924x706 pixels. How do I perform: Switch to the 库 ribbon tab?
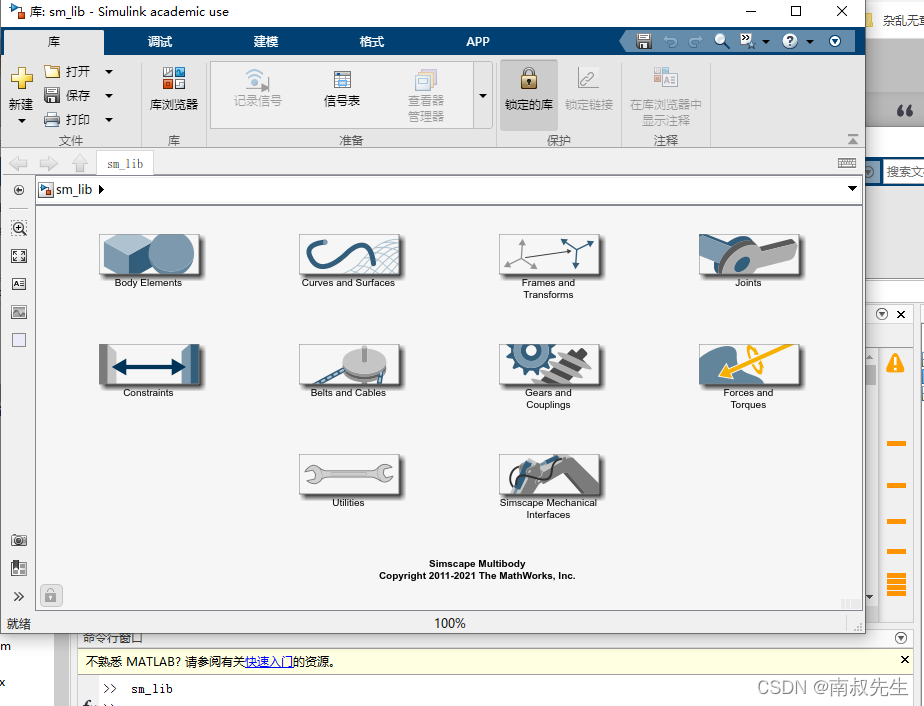(54, 42)
